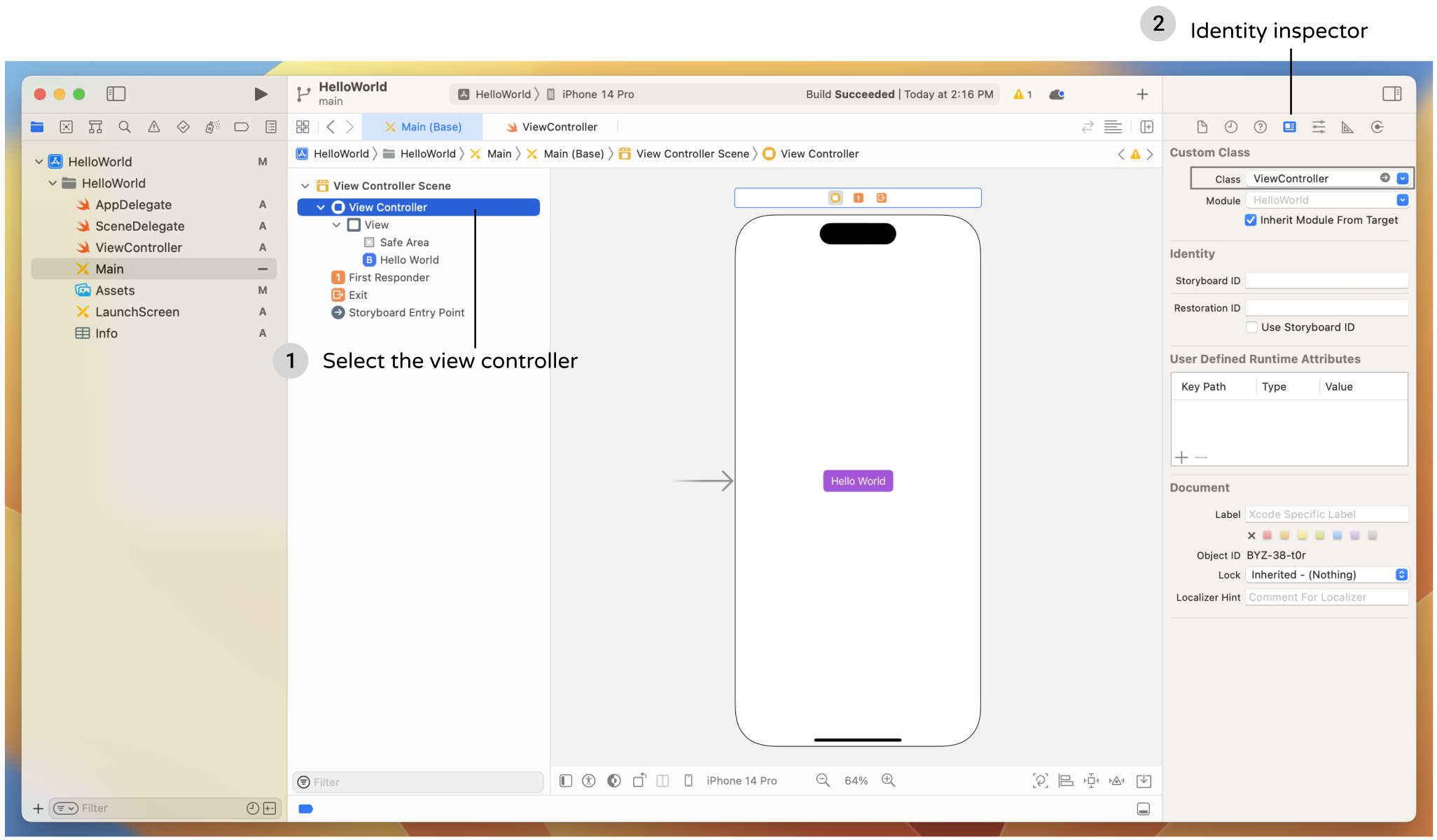Image resolution: width=1437 pixels, height=840 pixels.
Task: Switch to the Size inspector ruler icon
Action: pos(1348,127)
